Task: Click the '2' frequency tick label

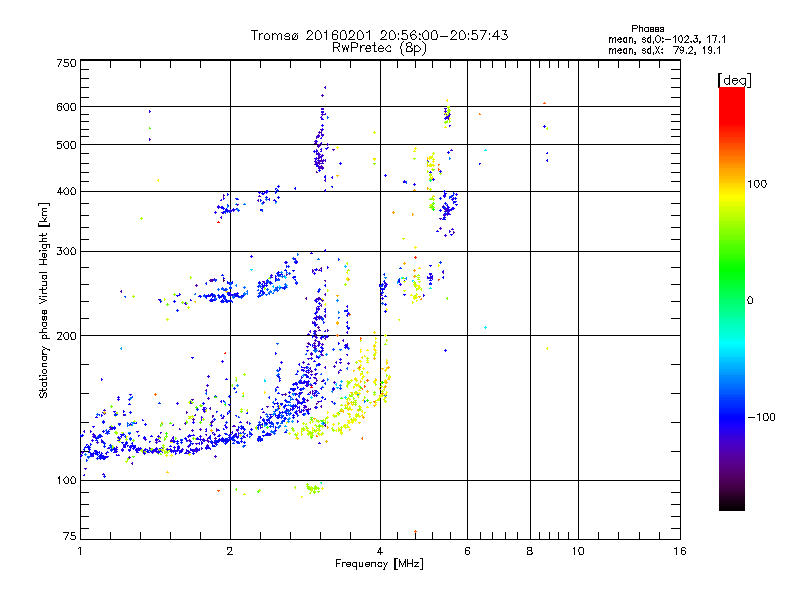Action: pyautogui.click(x=230, y=551)
